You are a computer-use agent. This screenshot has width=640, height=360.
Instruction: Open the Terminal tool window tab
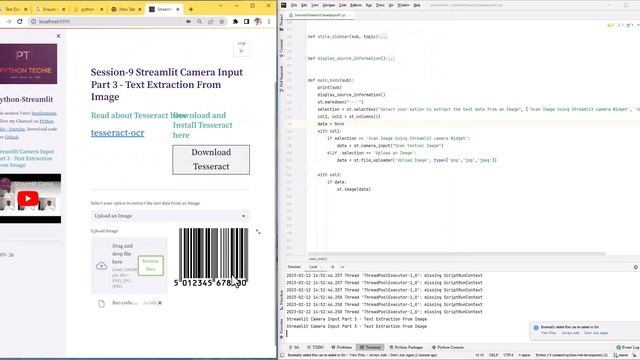(x=370, y=347)
